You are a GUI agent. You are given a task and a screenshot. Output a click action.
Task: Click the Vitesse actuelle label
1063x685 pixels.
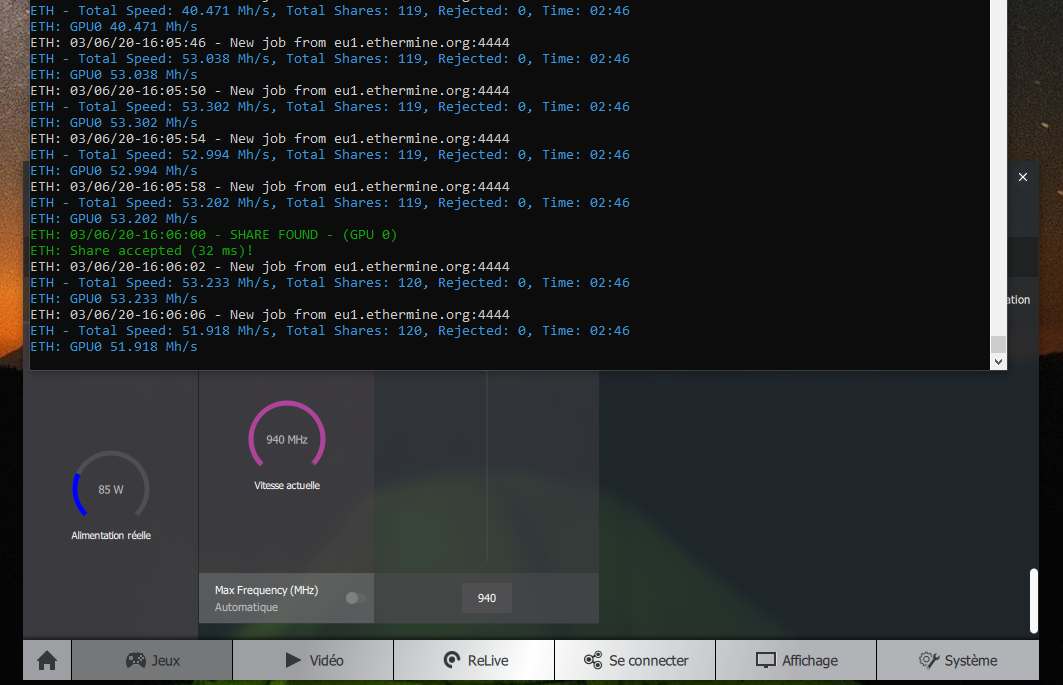pyautogui.click(x=287, y=485)
